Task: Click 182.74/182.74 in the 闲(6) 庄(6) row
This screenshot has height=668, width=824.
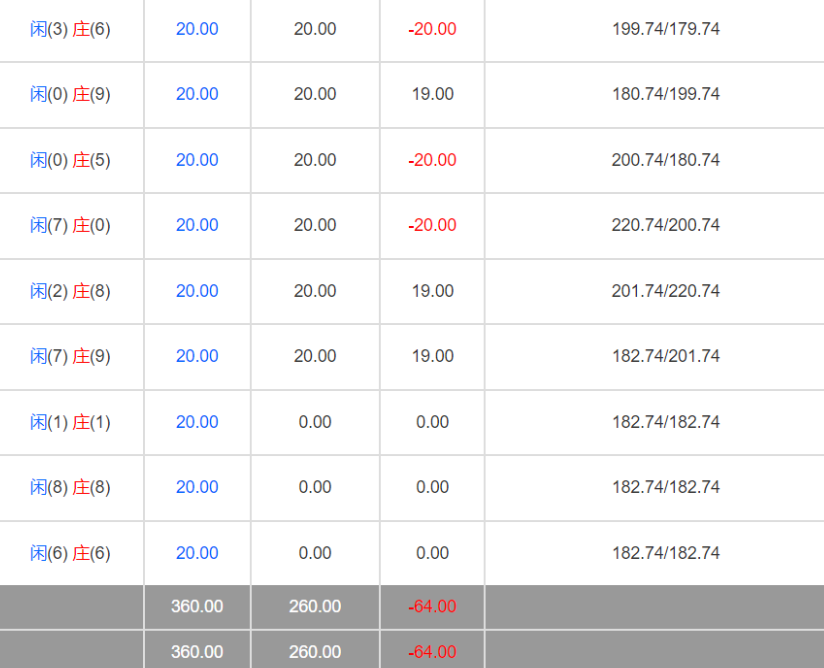Action: [x=666, y=552]
